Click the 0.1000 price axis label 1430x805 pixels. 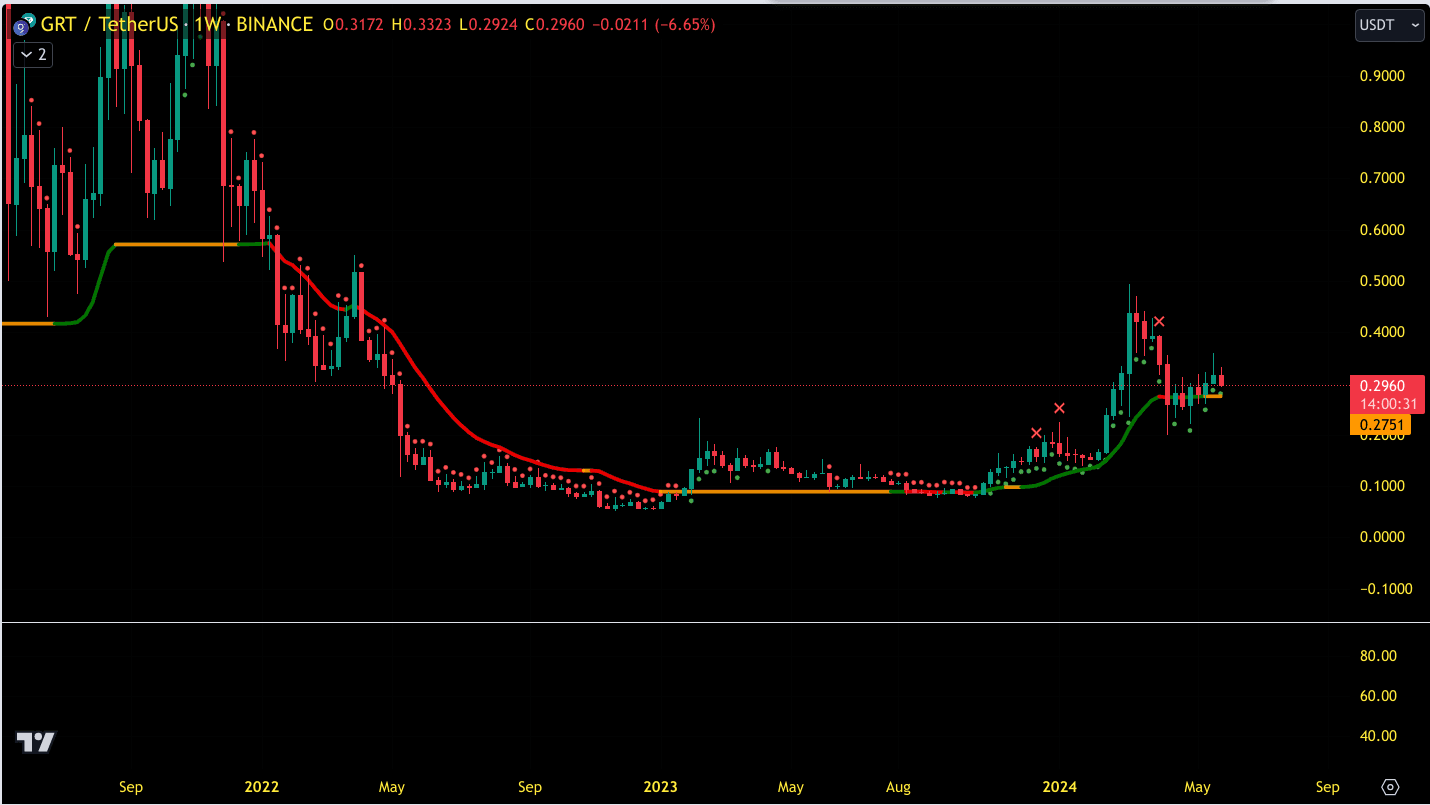coord(1383,486)
